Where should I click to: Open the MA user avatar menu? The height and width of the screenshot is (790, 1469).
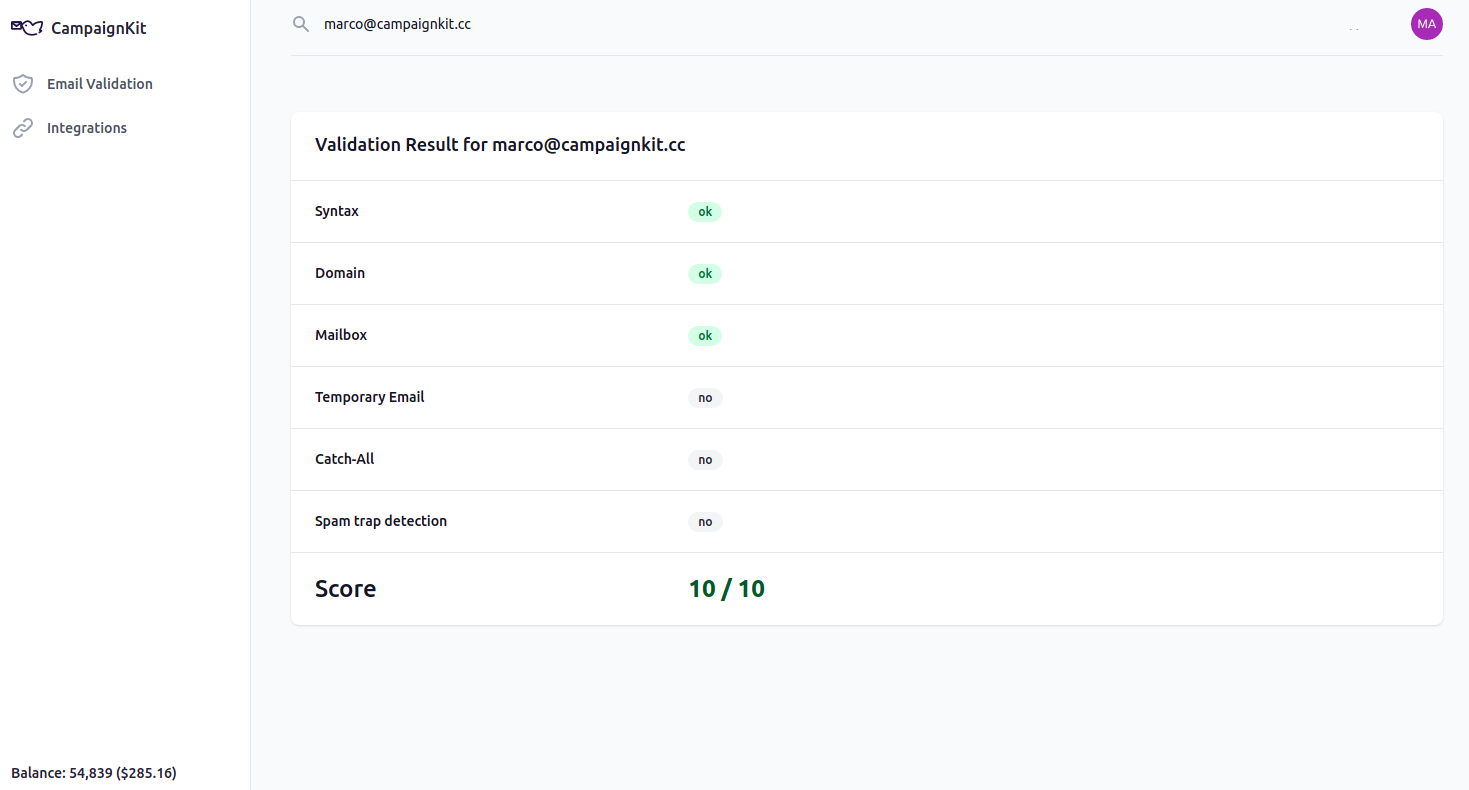coord(1426,24)
